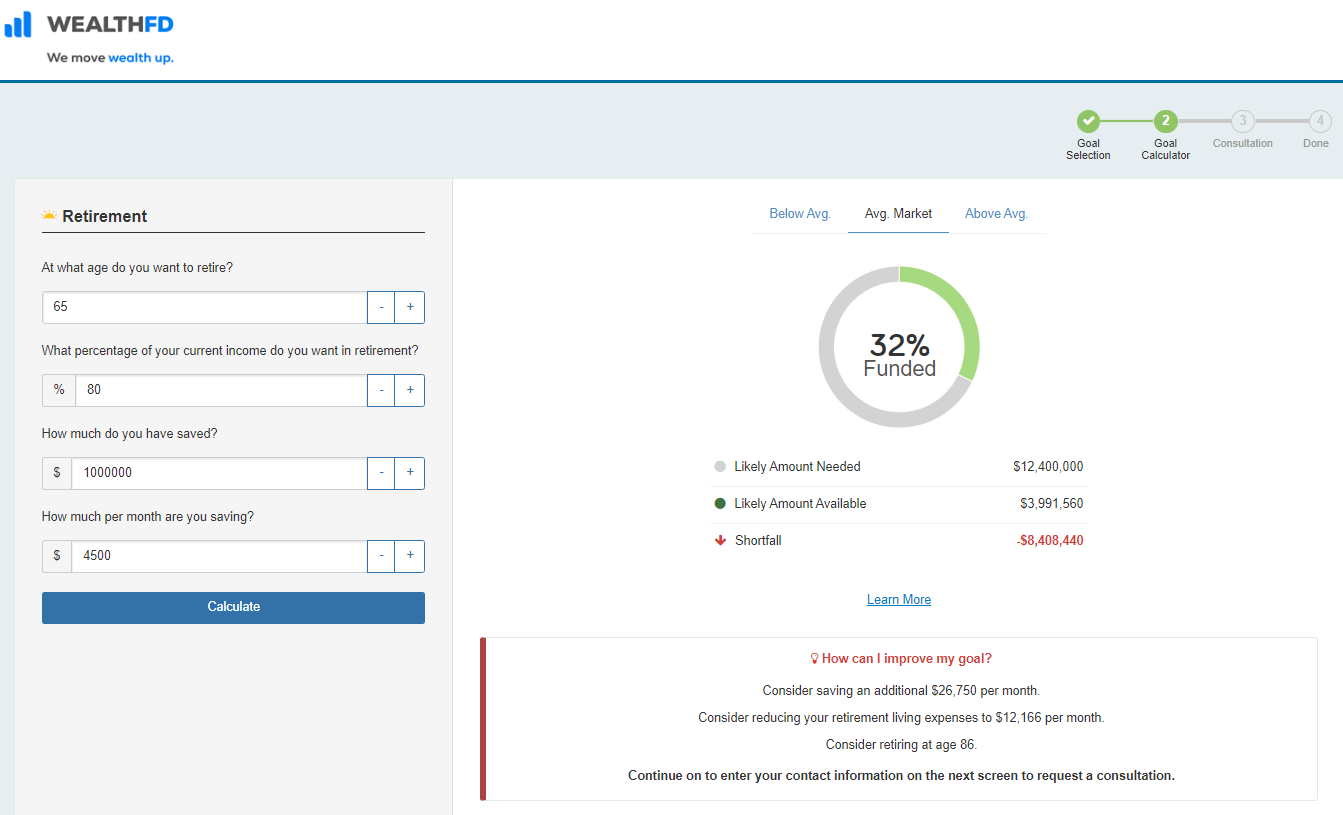Click the Done step 4 circle
The image size is (1343, 815).
(1319, 121)
